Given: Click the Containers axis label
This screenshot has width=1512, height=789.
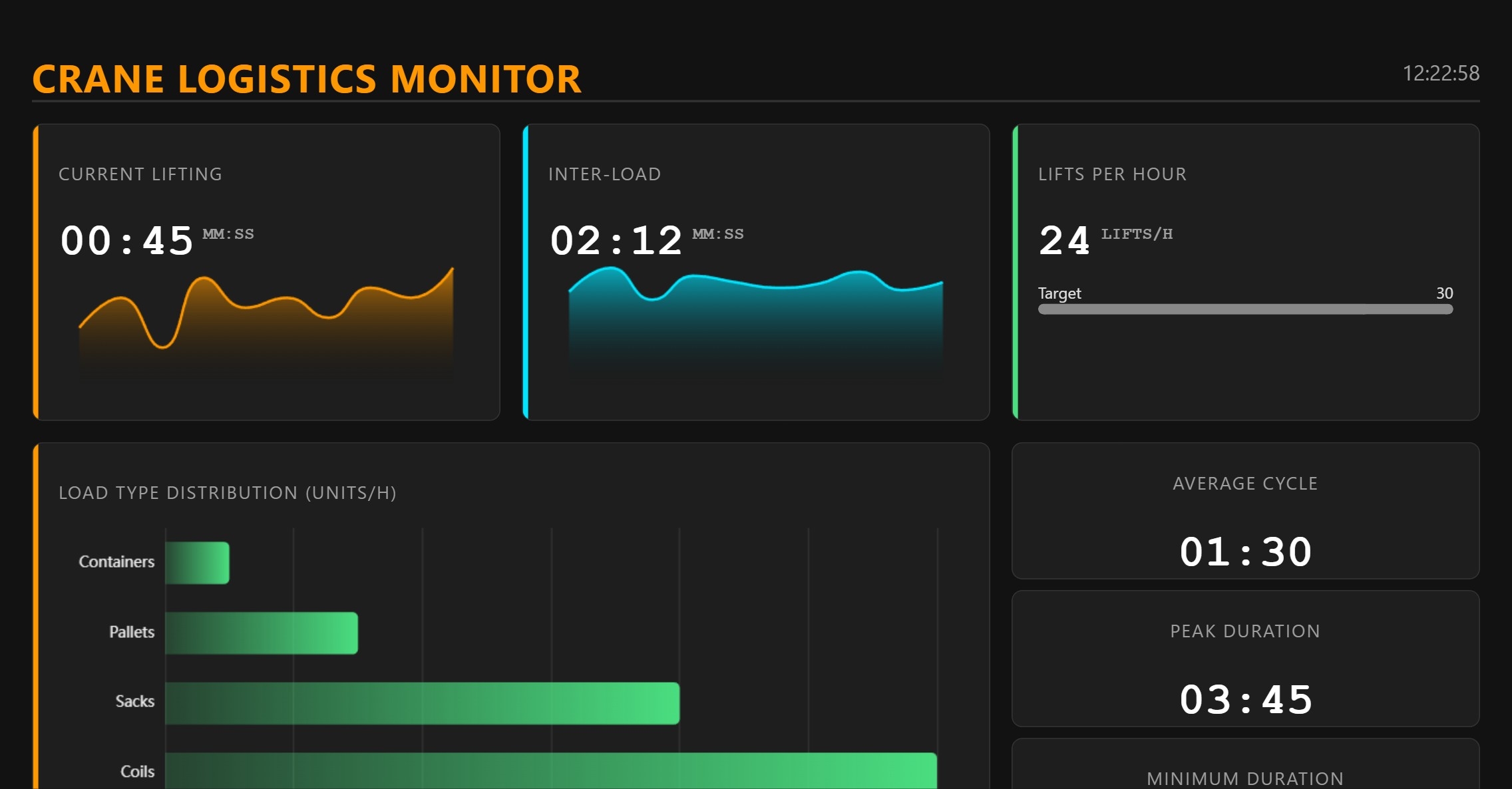Looking at the screenshot, I should (x=116, y=562).
